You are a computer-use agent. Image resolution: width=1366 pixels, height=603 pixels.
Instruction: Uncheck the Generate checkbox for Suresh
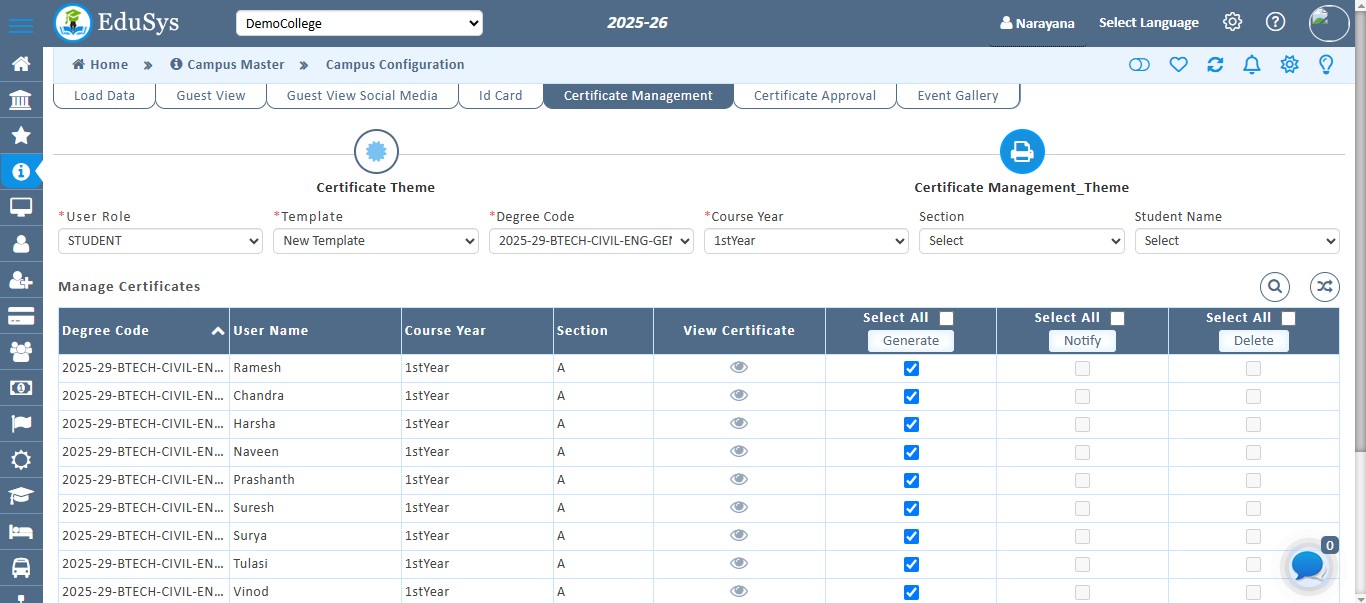910,508
